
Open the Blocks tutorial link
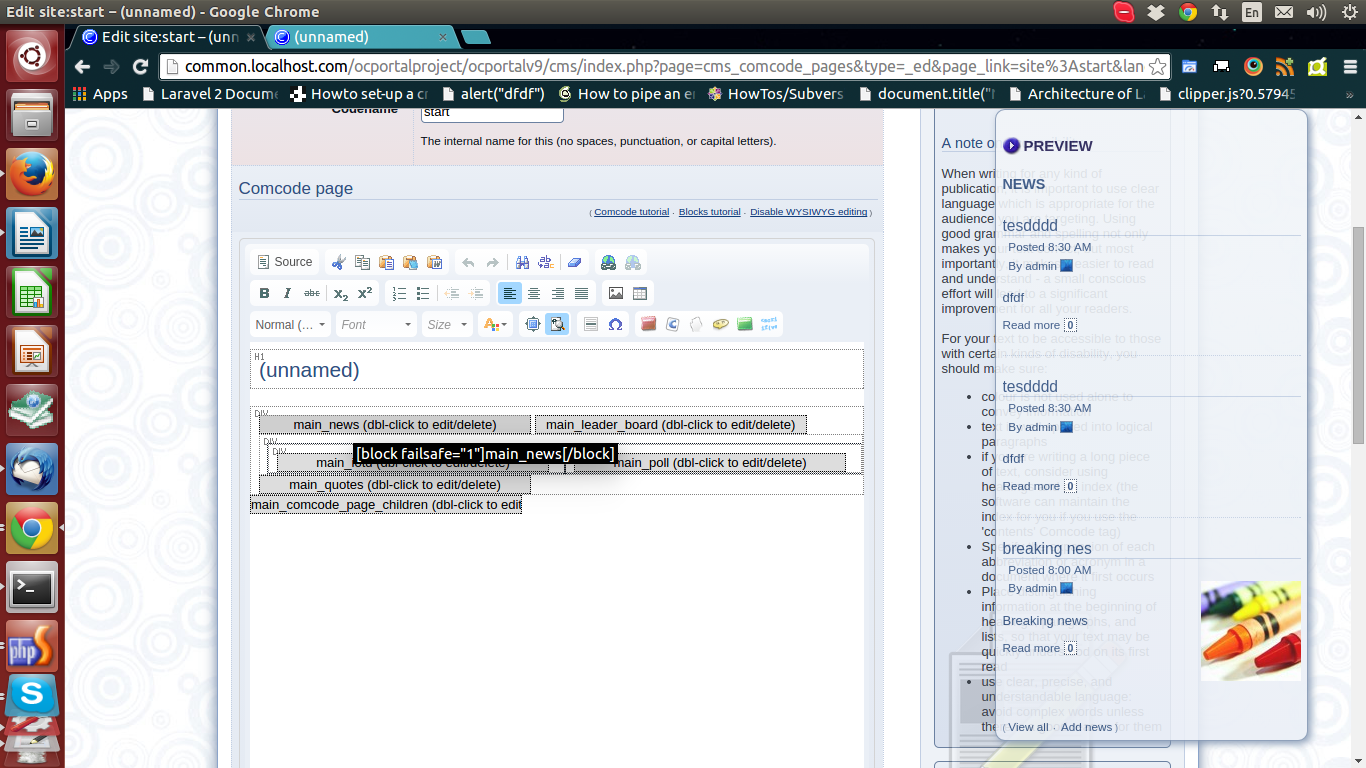tap(709, 212)
